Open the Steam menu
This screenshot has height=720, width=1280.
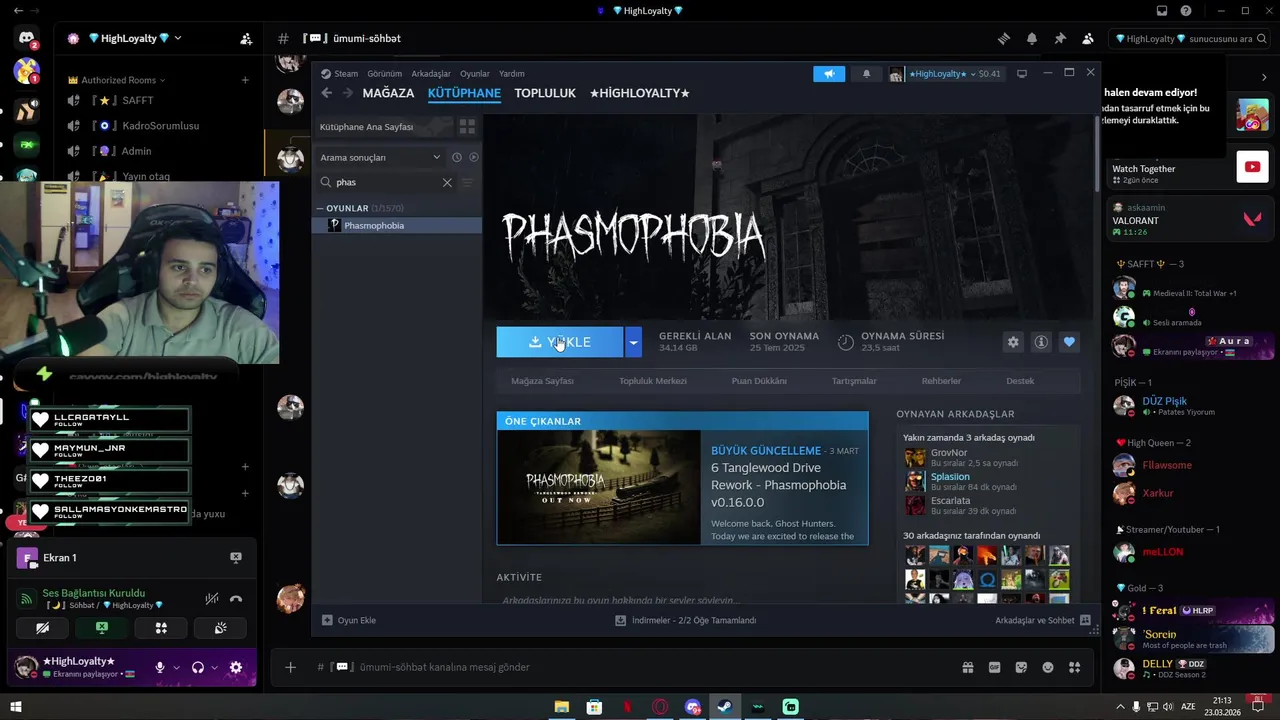pyautogui.click(x=346, y=74)
